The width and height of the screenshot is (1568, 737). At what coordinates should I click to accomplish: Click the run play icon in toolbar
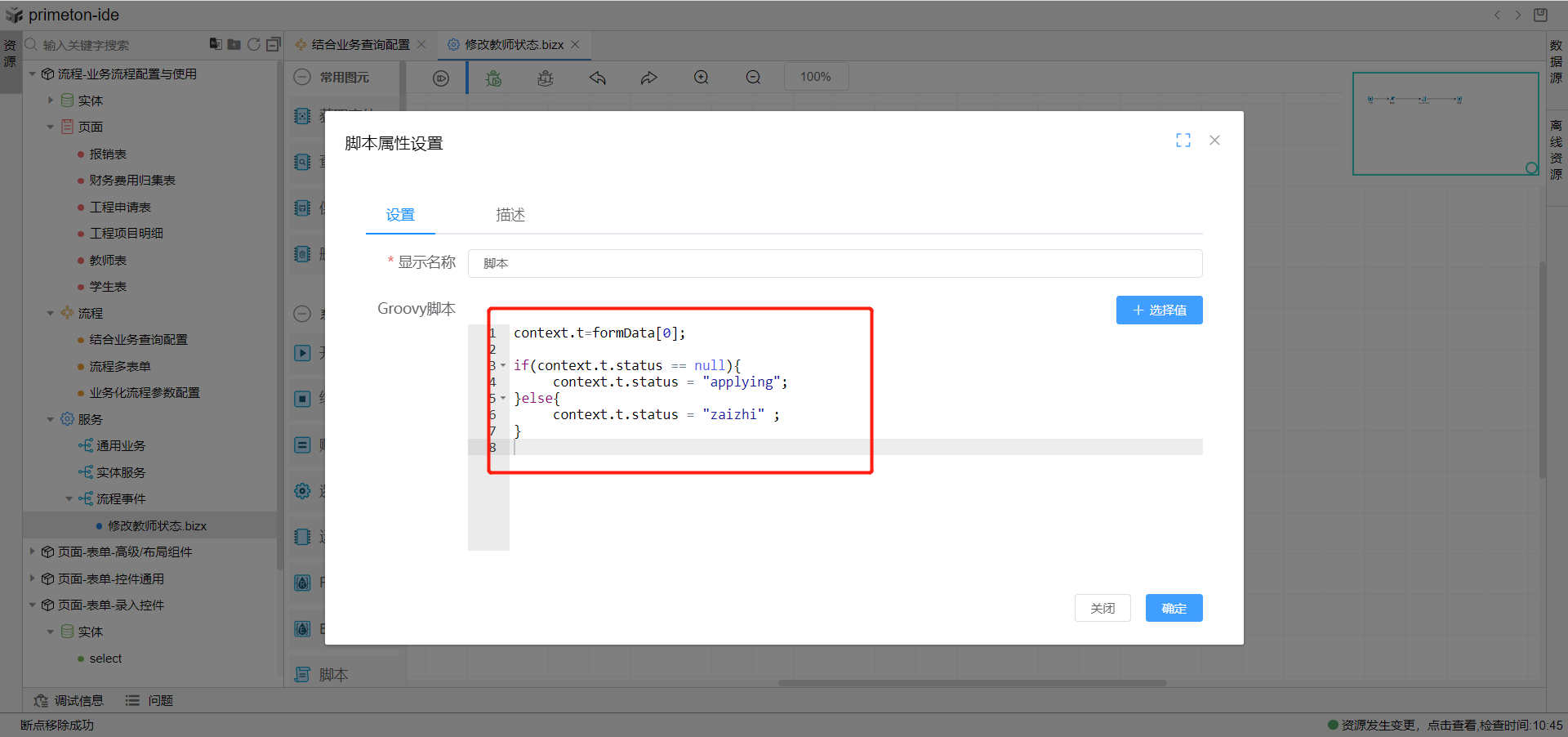pyautogui.click(x=441, y=78)
